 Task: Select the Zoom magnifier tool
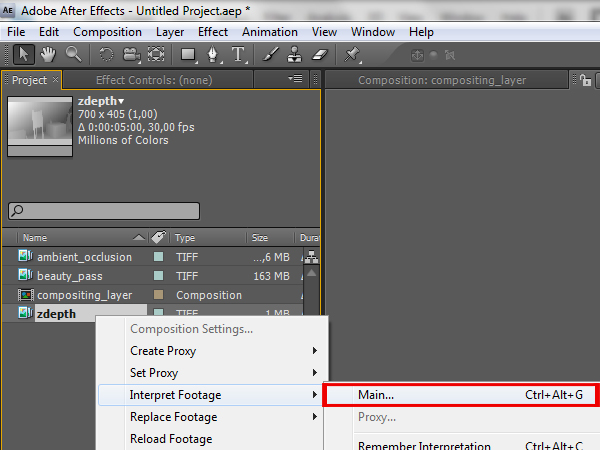[73, 54]
